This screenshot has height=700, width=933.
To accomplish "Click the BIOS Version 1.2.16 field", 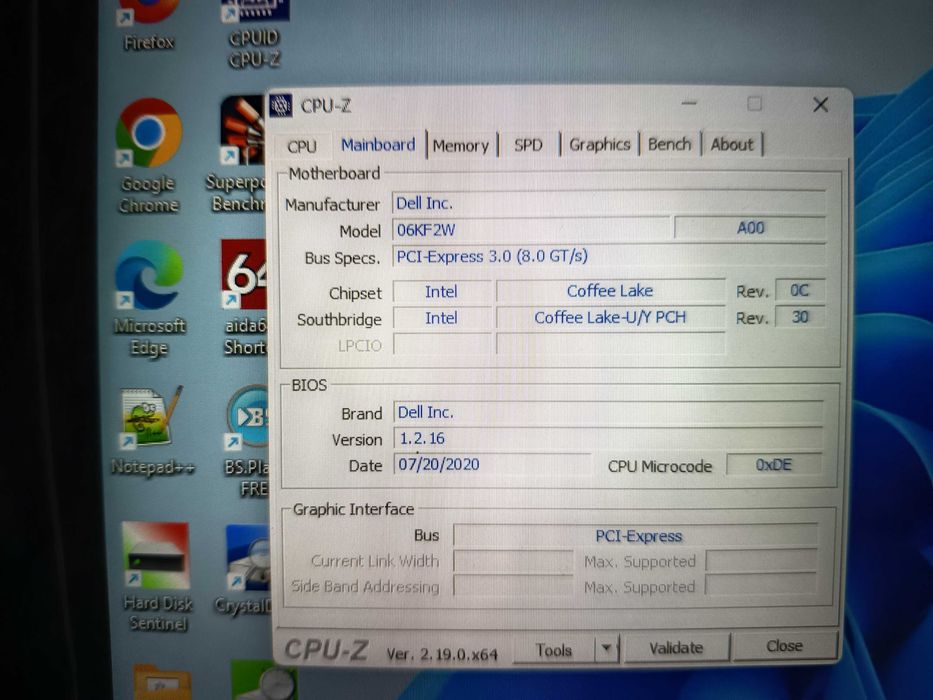I will click(608, 439).
